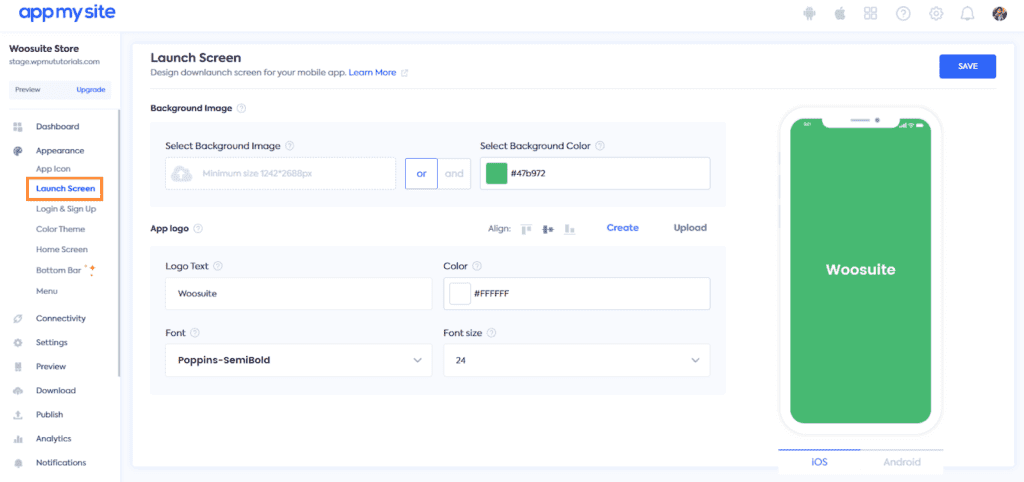Image resolution: width=1024 pixels, height=482 pixels.
Task: Click the Connectivity sidebar icon
Action: (x=18, y=319)
